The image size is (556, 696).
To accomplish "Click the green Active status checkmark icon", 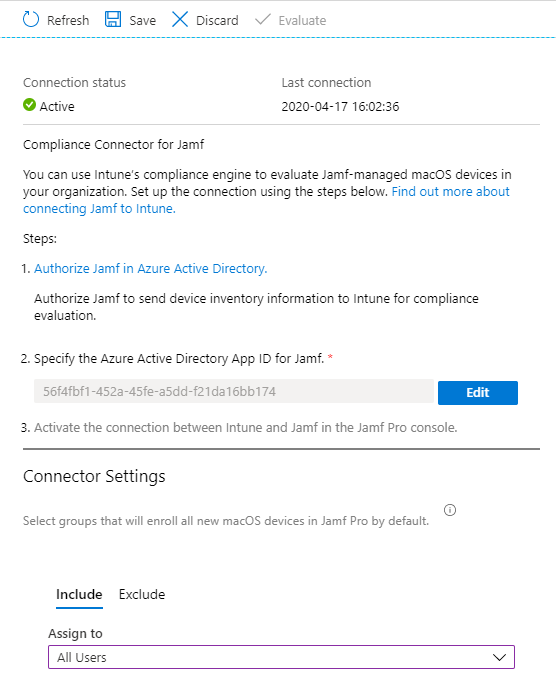I will [29, 105].
